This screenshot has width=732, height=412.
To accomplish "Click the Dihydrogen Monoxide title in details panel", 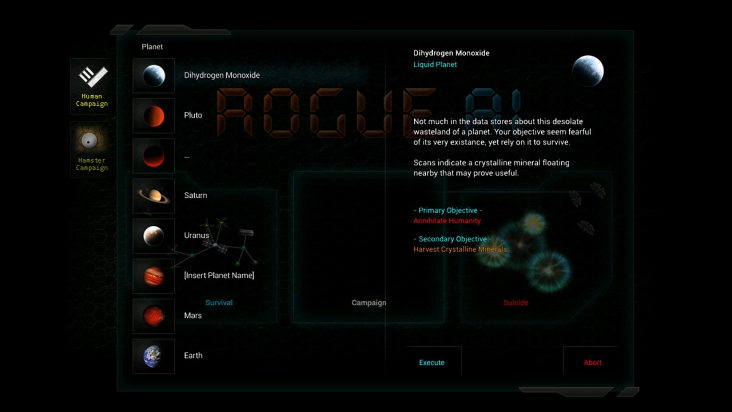I will click(x=451, y=53).
